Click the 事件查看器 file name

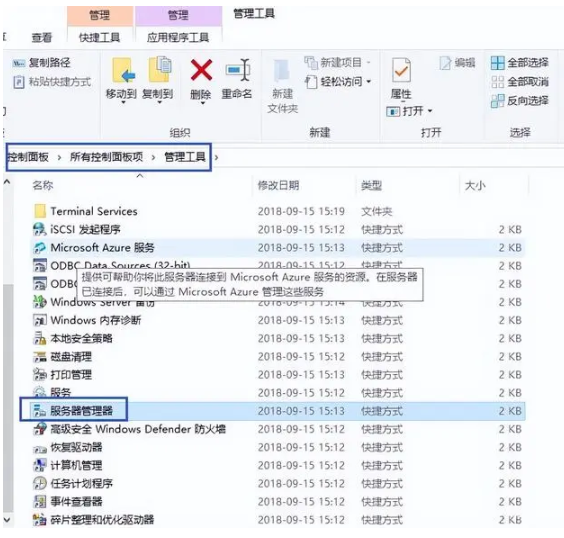click(x=76, y=501)
